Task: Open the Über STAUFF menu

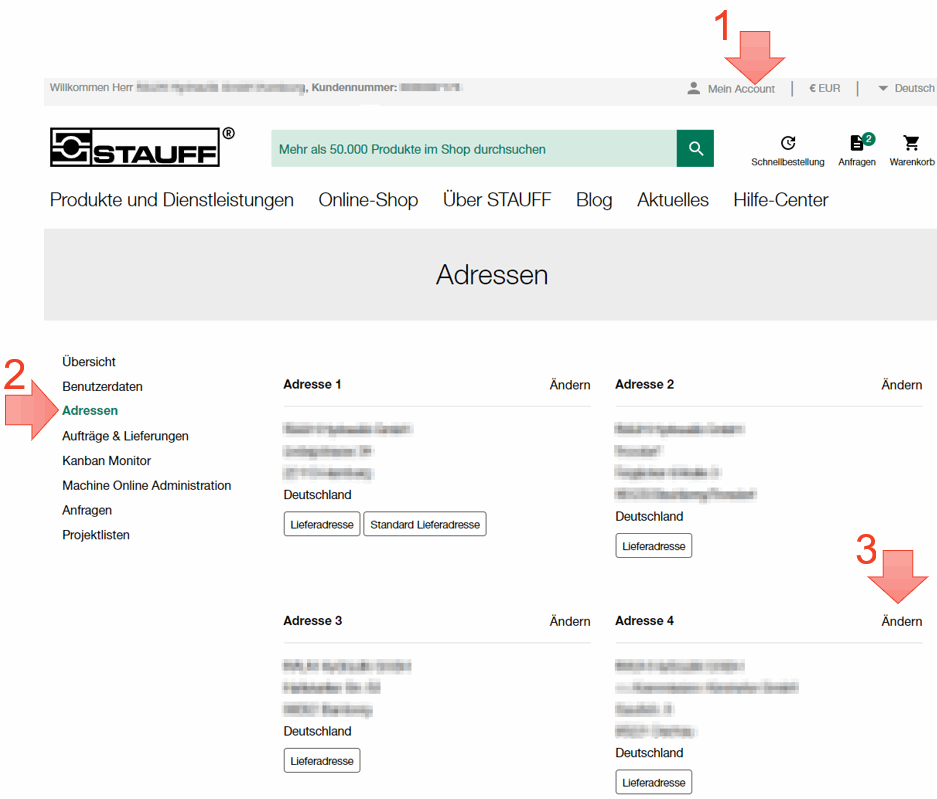Action: 497,200
